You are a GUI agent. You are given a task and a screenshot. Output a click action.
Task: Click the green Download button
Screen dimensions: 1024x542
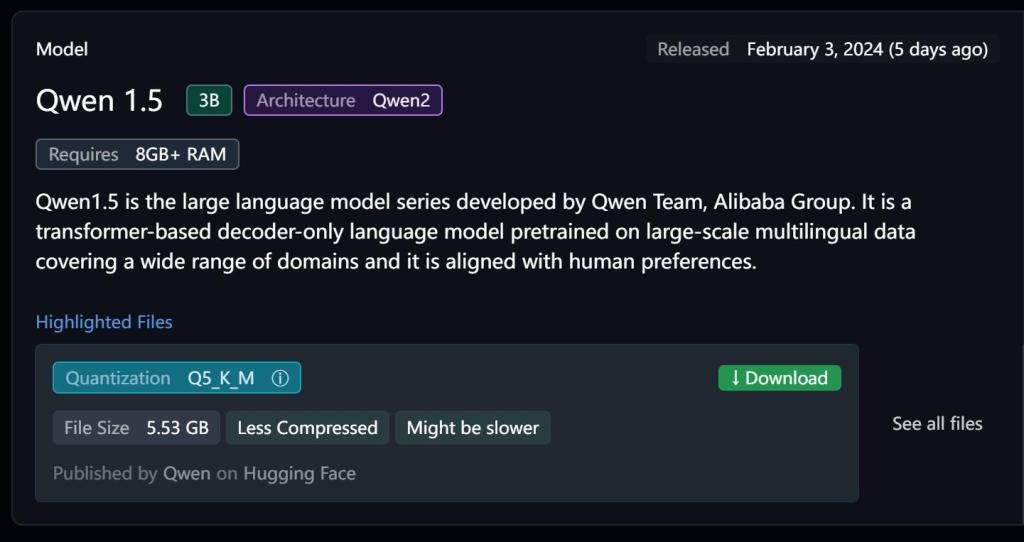[779, 378]
